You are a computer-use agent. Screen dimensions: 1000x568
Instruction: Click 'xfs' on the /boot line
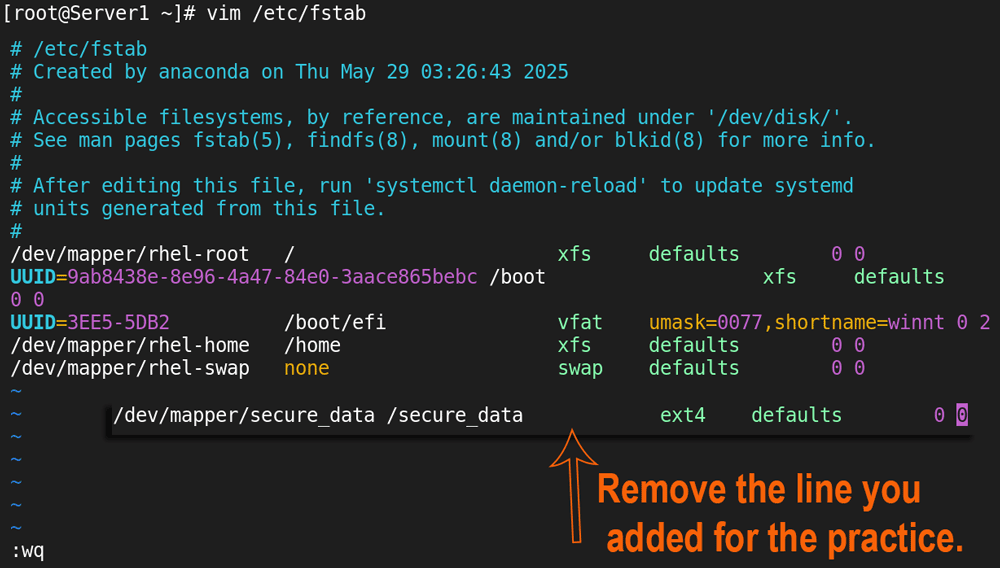[x=779, y=277]
